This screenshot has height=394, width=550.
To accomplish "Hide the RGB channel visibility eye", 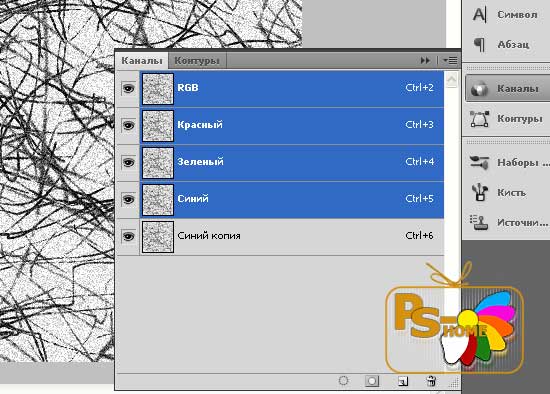I will click(128, 88).
